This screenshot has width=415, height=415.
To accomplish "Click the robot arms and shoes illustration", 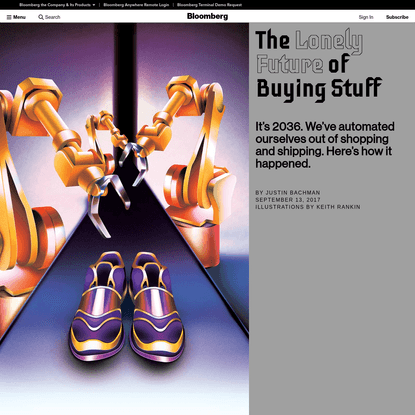I will click(124, 219).
